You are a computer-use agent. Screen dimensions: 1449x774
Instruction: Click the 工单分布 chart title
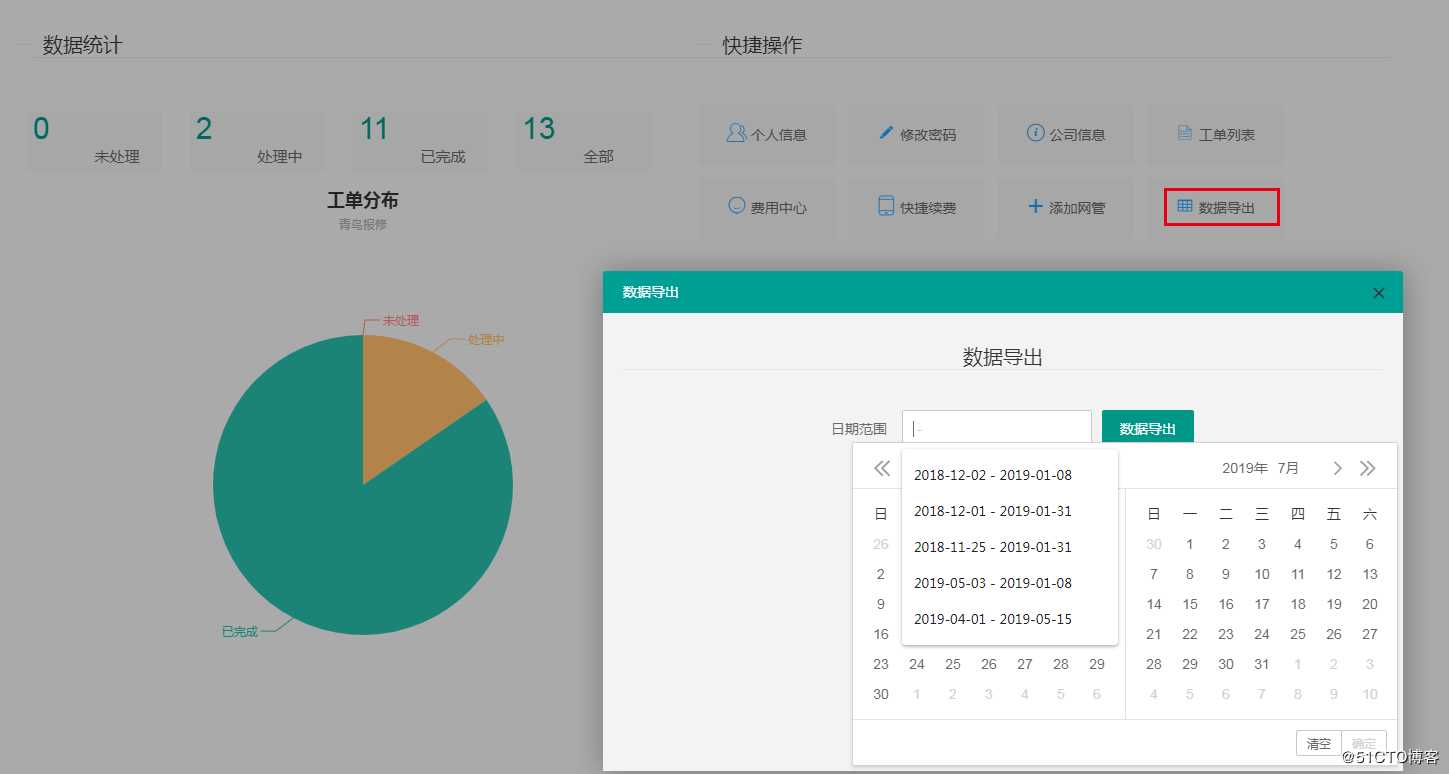click(363, 201)
